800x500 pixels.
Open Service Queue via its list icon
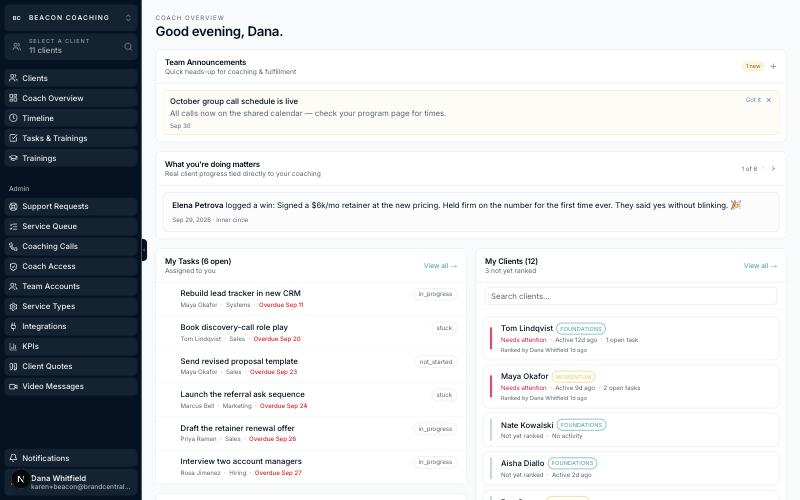point(13,227)
